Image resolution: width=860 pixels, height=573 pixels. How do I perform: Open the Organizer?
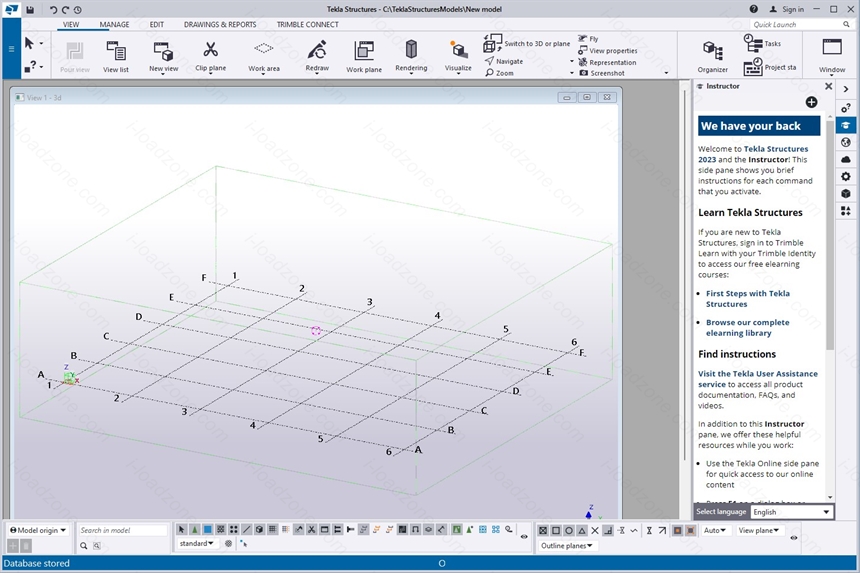click(x=712, y=57)
